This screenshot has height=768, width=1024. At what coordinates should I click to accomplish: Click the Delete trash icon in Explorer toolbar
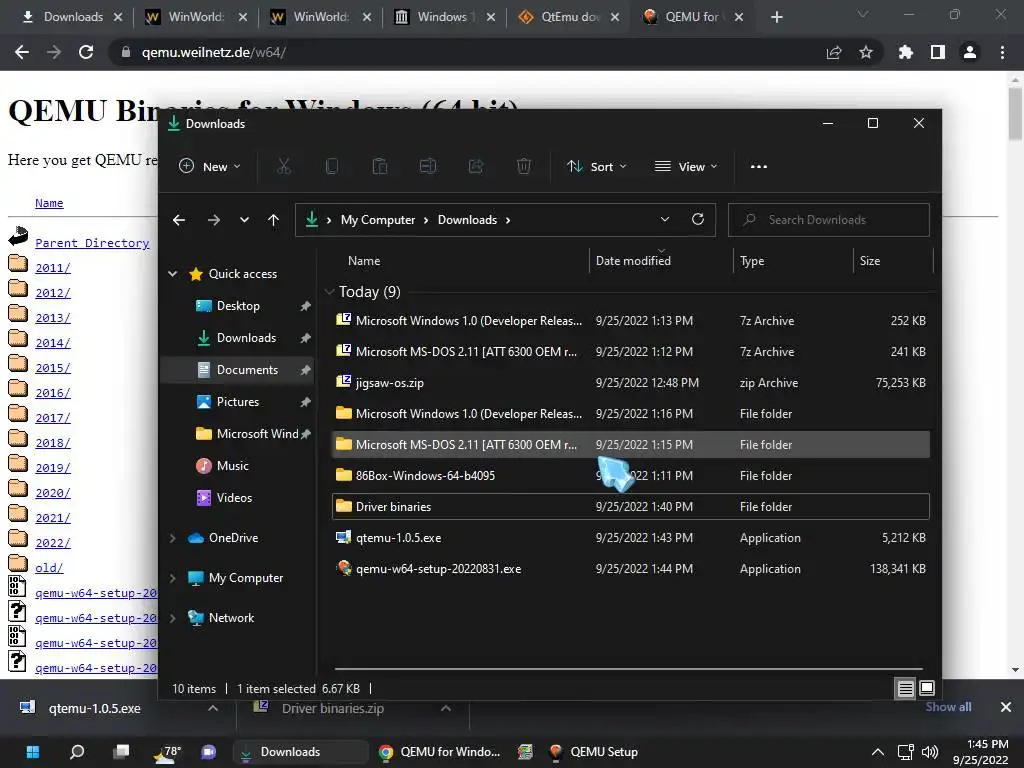click(x=524, y=167)
